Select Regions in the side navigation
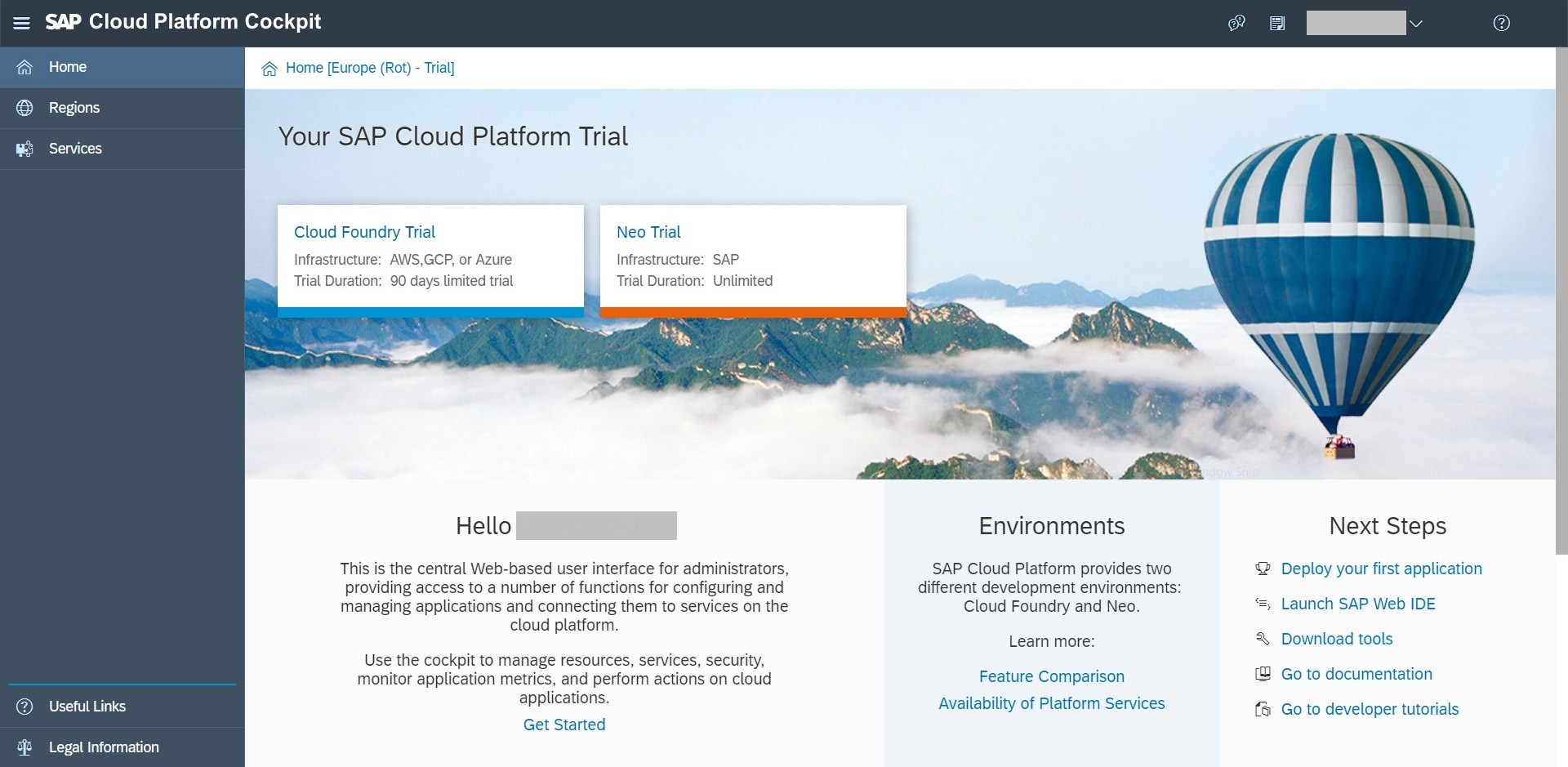The height and width of the screenshot is (767, 1568). pos(122,108)
